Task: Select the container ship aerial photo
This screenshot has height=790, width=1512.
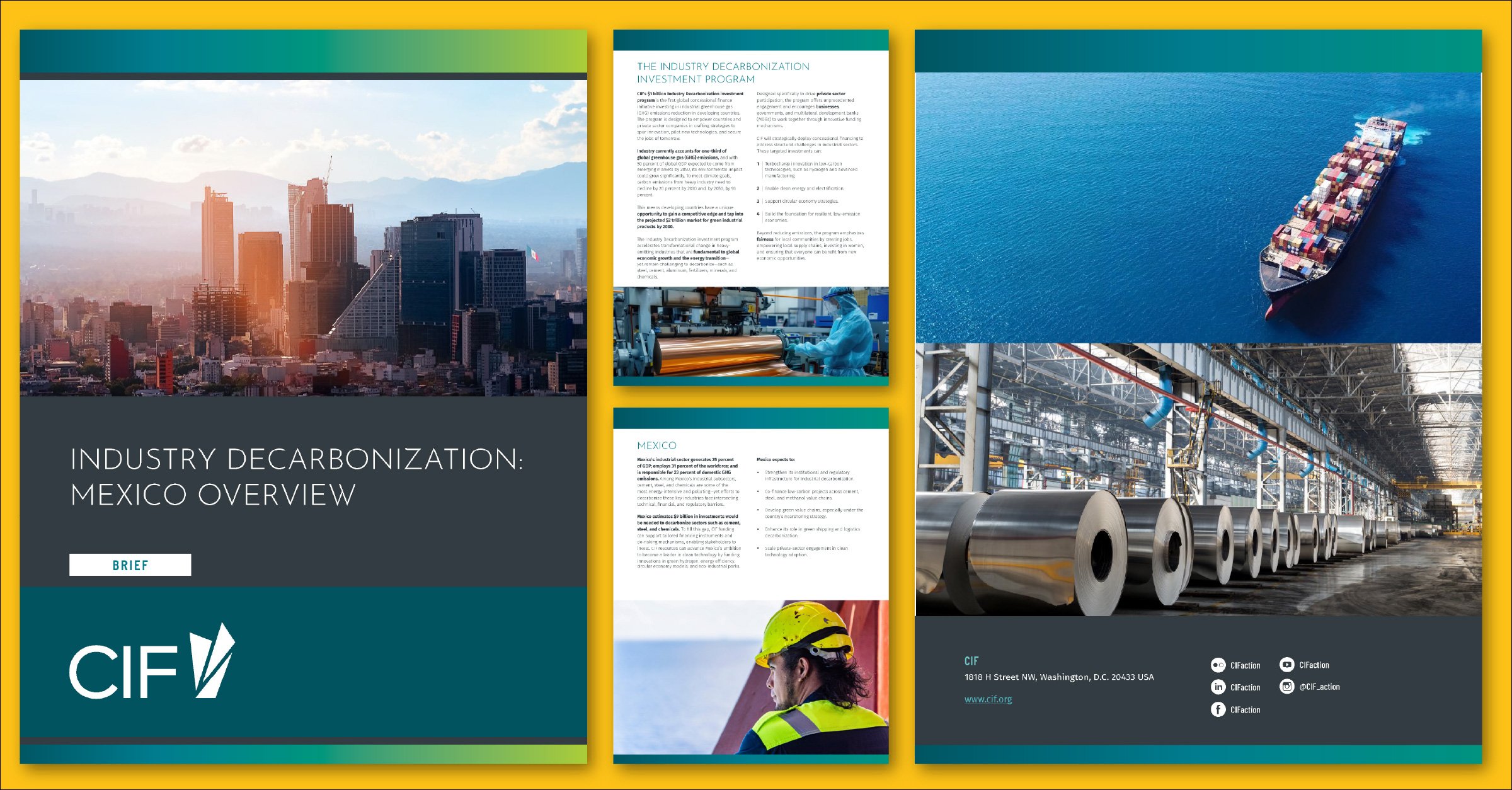Action: tap(1198, 208)
